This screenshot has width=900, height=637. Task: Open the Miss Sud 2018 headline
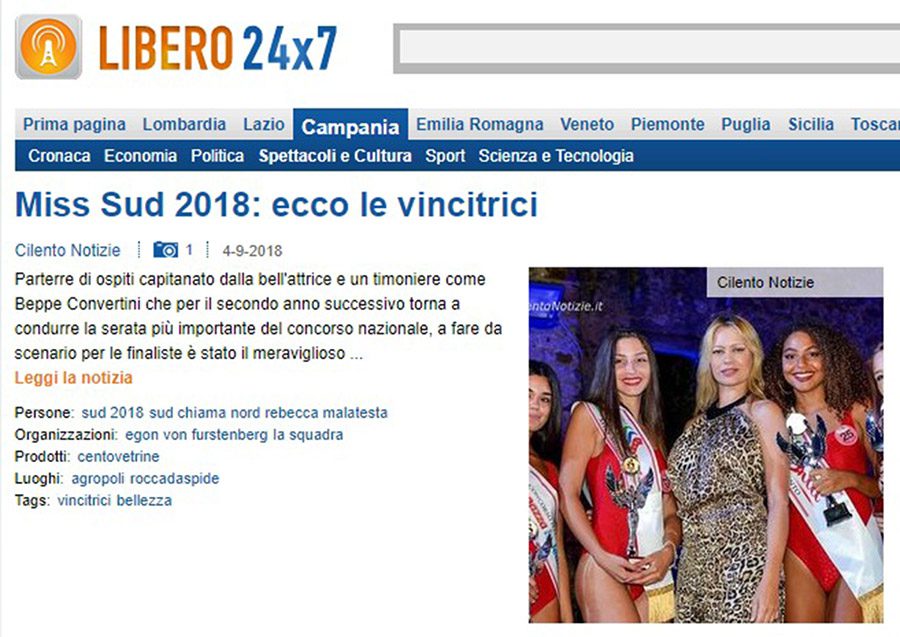(276, 204)
